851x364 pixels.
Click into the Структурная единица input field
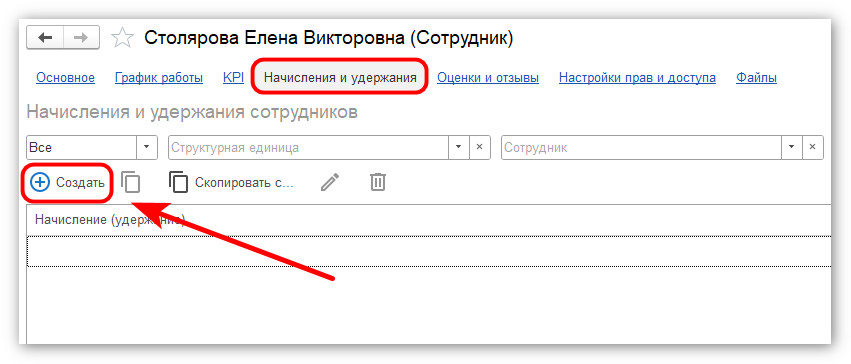308,148
